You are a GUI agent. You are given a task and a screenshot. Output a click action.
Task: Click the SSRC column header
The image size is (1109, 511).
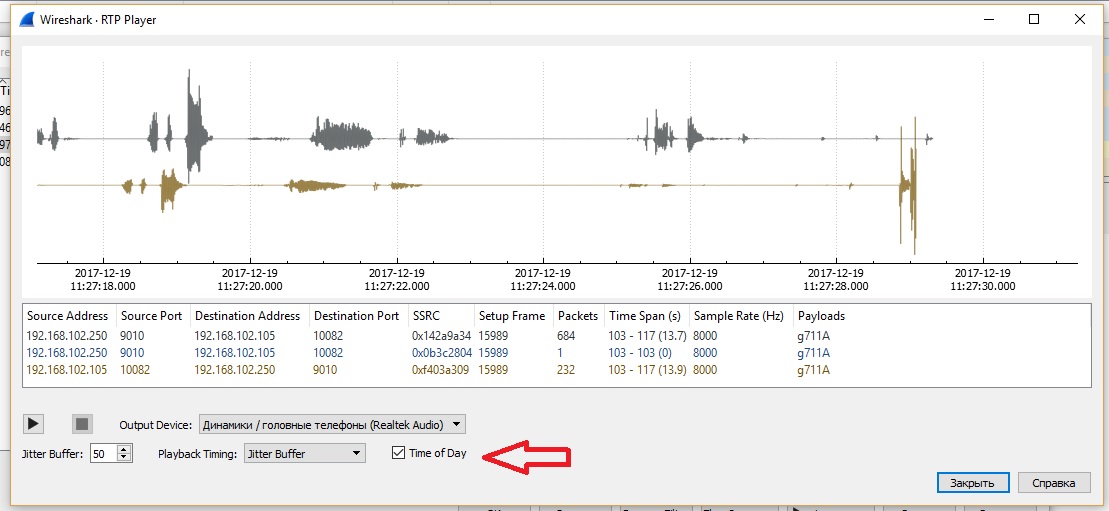(426, 316)
